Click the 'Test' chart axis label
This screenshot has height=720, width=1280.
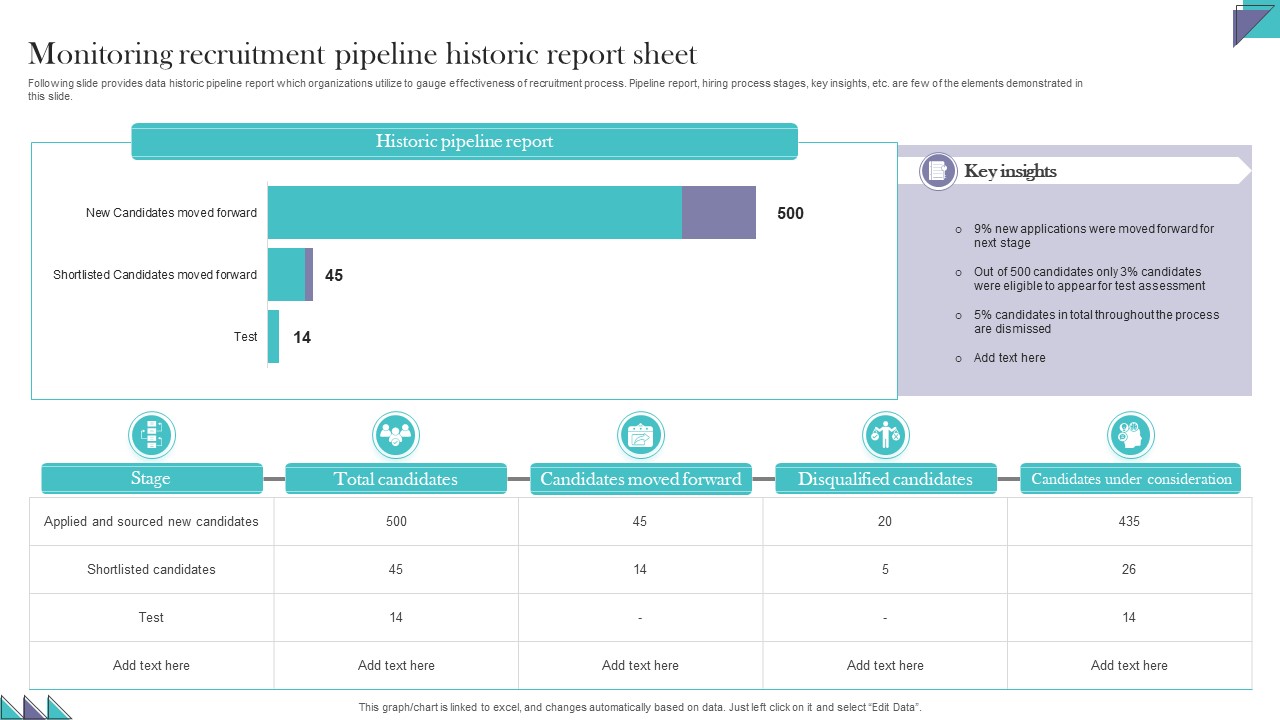click(x=246, y=337)
